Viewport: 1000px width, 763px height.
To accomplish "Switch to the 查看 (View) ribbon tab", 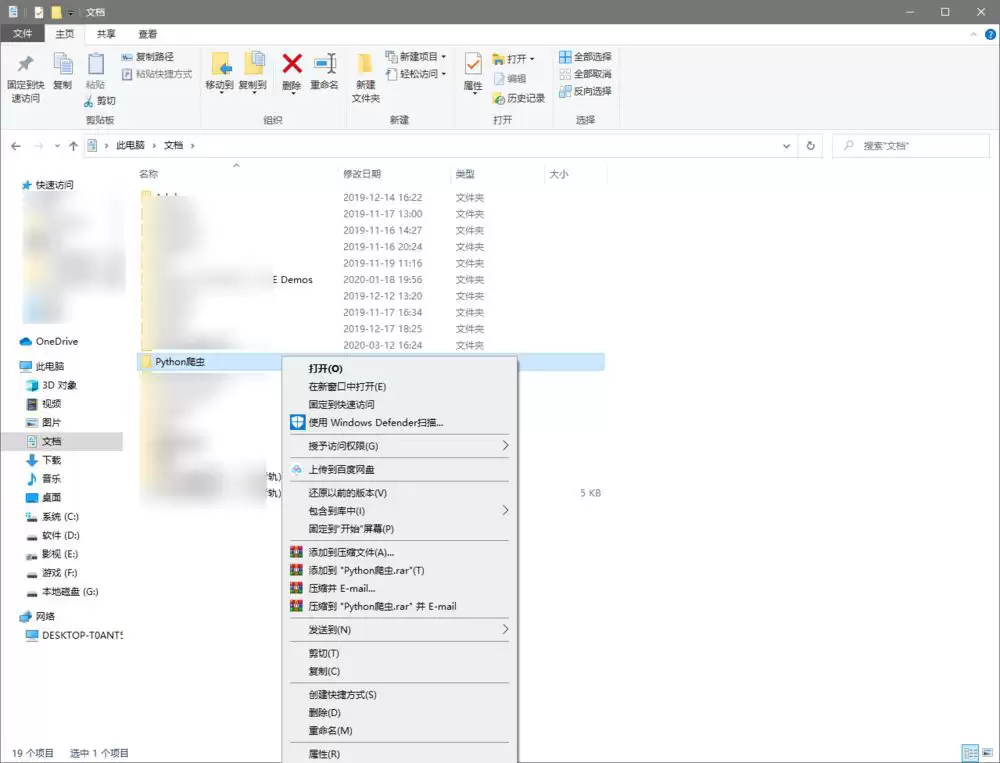I will tap(147, 33).
